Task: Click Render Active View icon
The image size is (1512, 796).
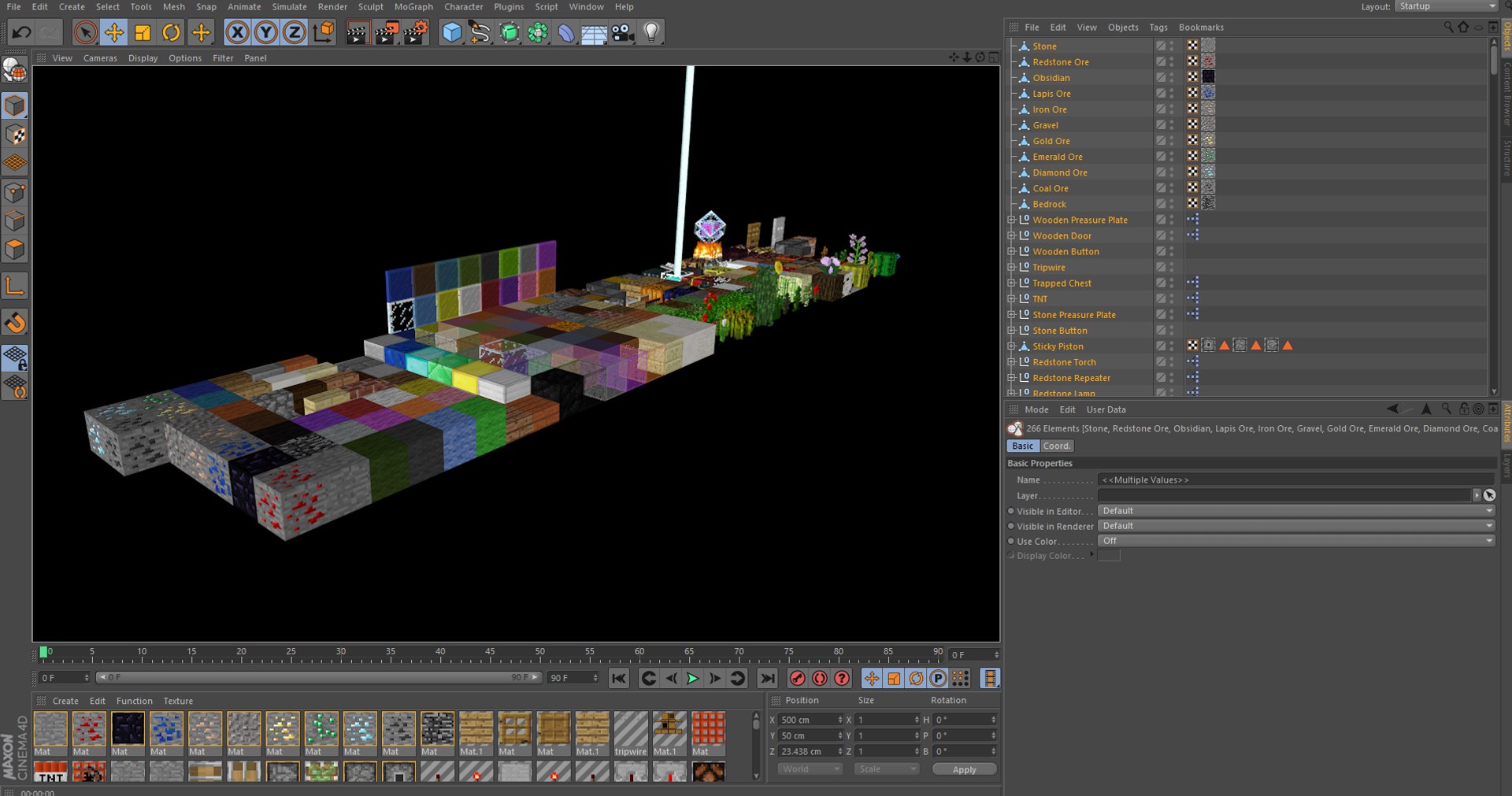Action: pyautogui.click(x=358, y=32)
